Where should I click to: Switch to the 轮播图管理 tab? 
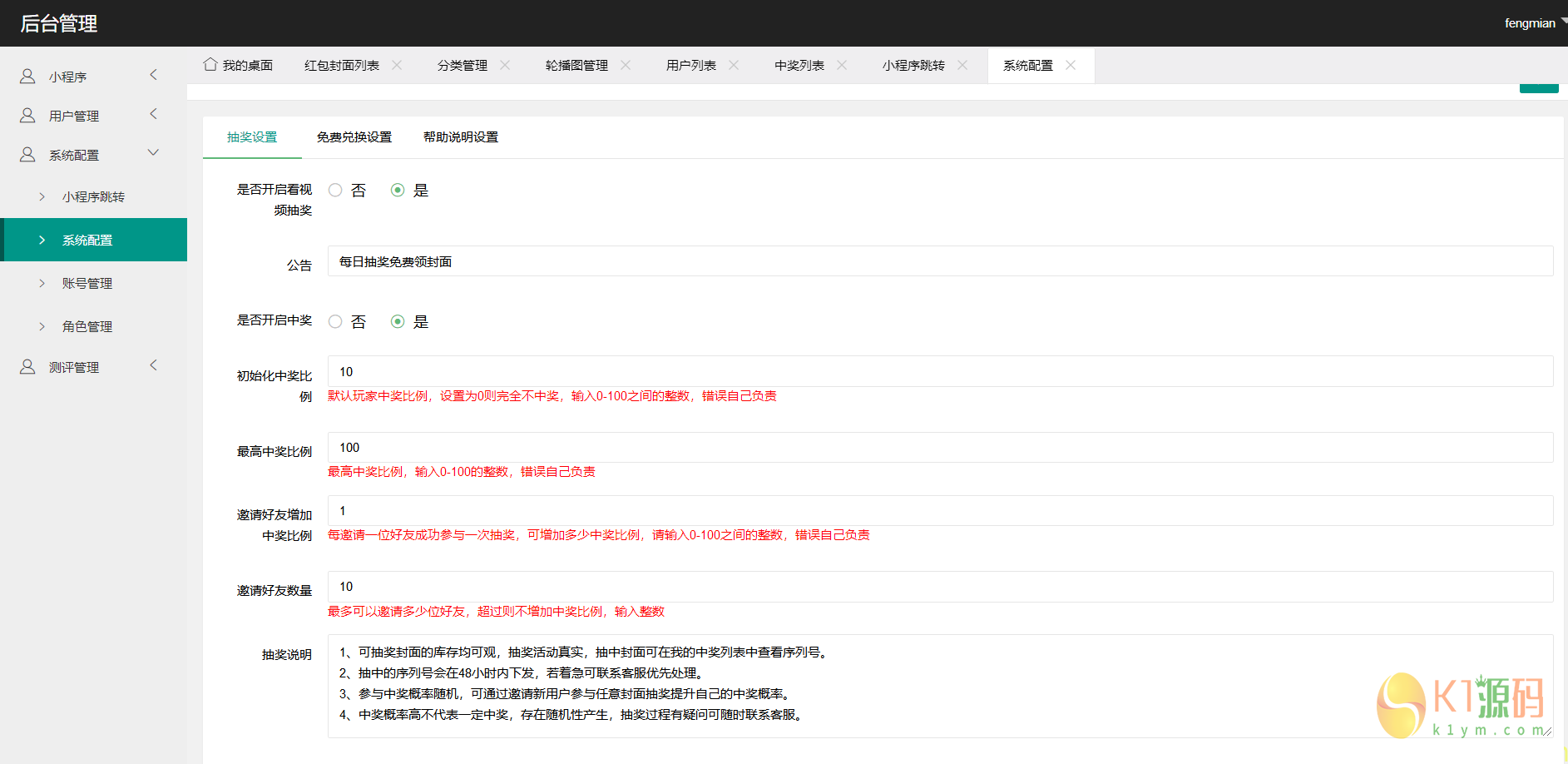576,65
